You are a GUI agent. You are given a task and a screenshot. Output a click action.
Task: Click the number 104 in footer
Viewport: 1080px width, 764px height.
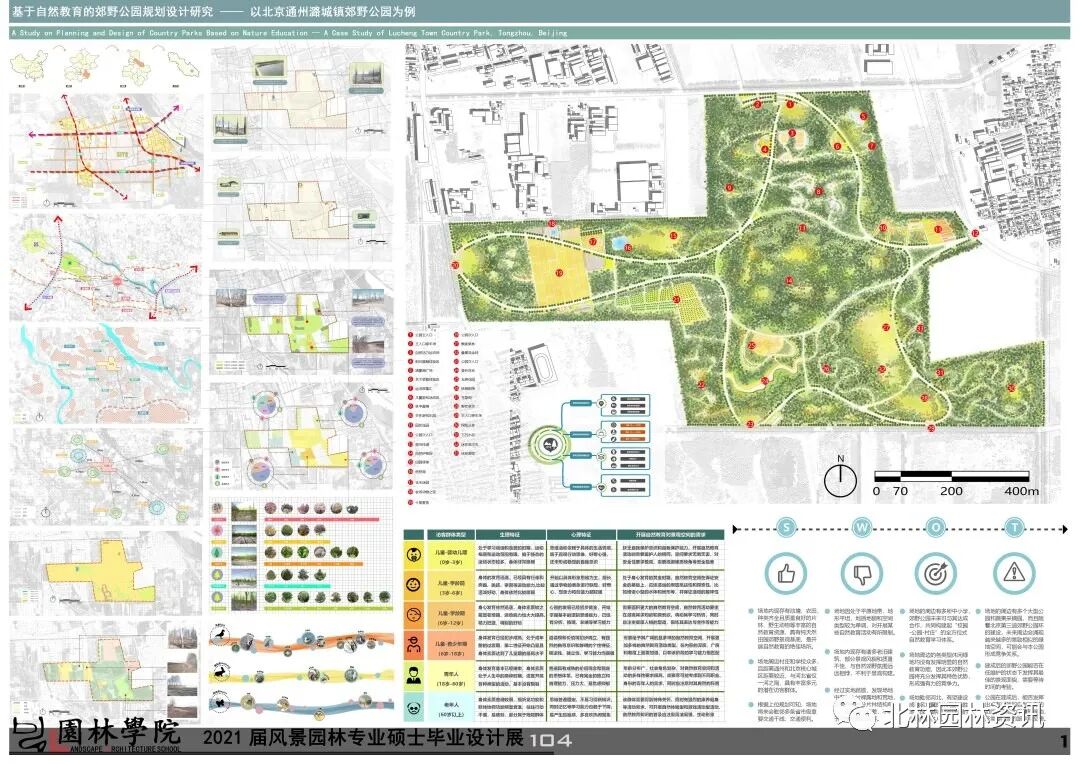click(x=550, y=741)
